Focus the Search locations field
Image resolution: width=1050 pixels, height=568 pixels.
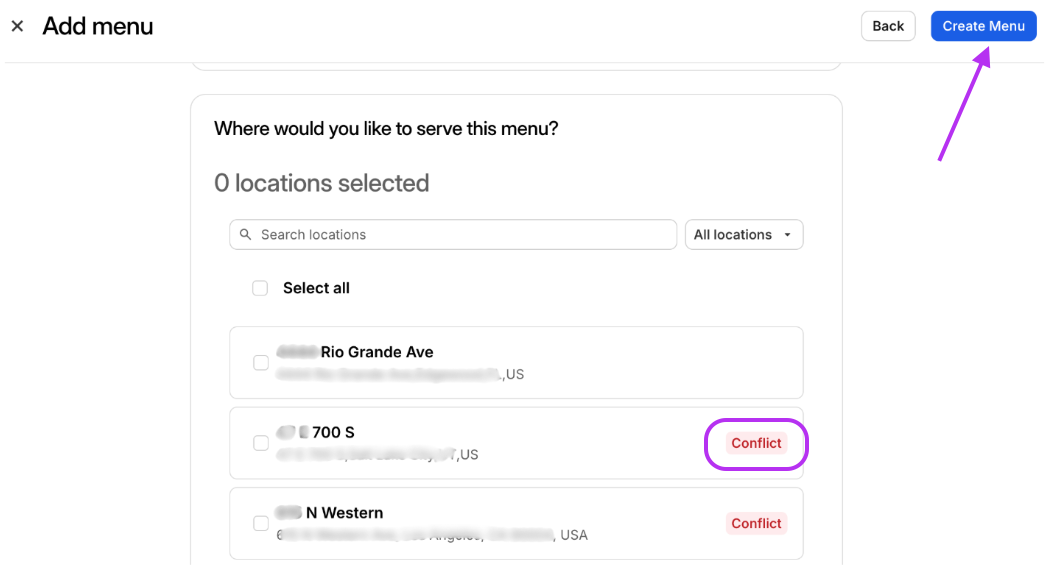460,235
